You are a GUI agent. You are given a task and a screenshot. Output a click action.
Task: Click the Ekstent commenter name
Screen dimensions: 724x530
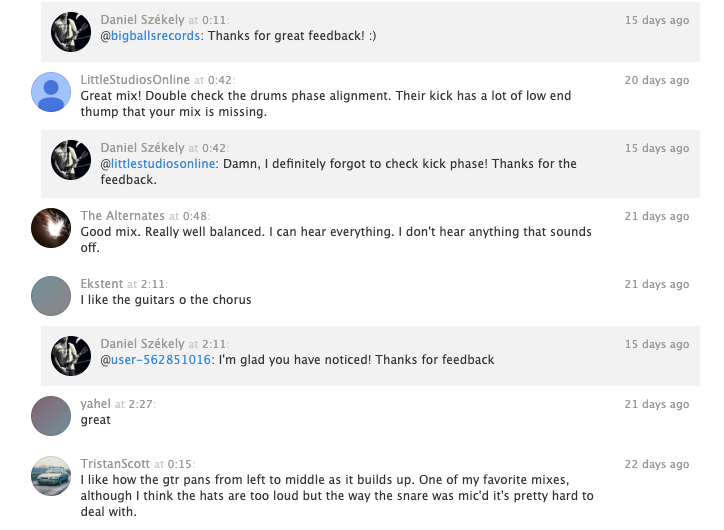tap(102, 284)
